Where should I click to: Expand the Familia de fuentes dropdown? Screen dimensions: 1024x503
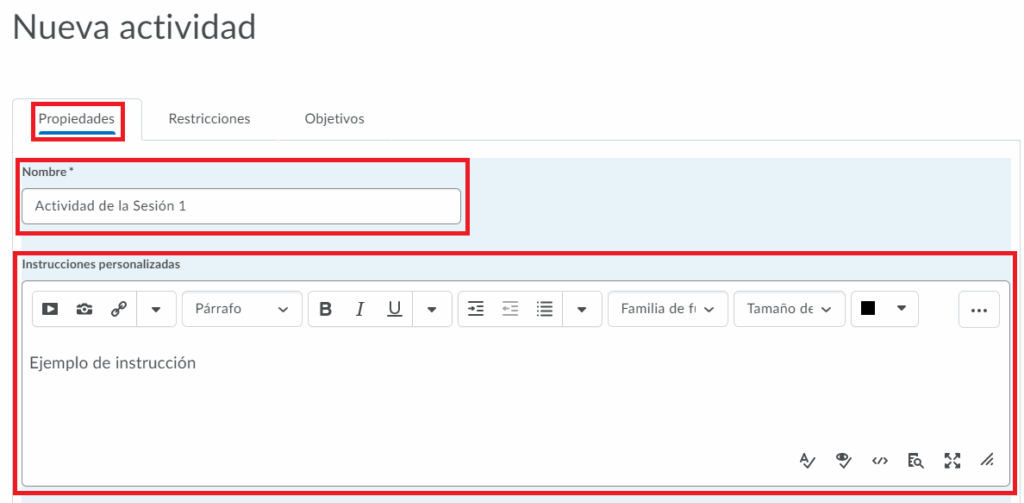coord(667,310)
